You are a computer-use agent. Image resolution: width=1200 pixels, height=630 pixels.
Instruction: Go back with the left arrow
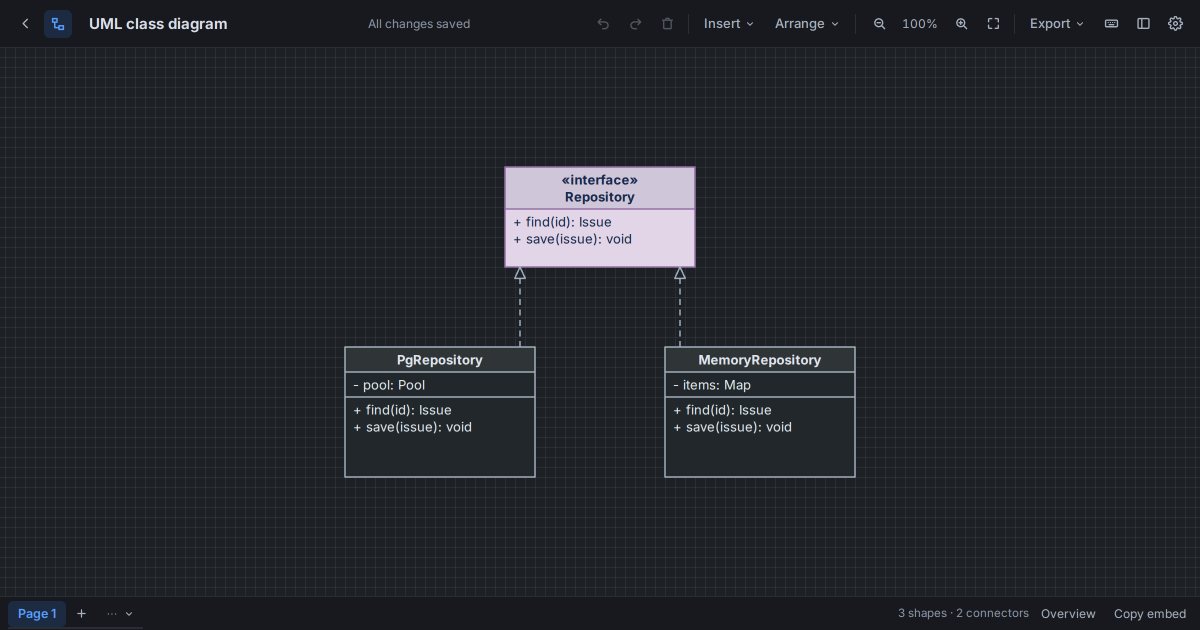point(25,24)
